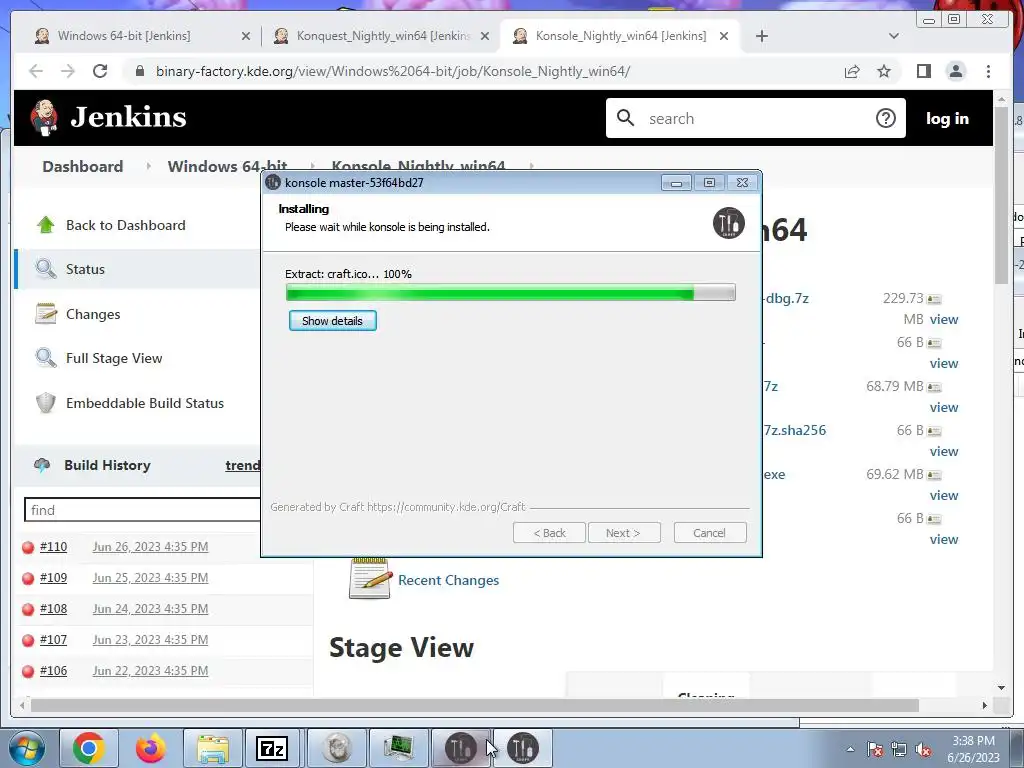
Task: Click Cancel in konsole installer
Action: [709, 533]
